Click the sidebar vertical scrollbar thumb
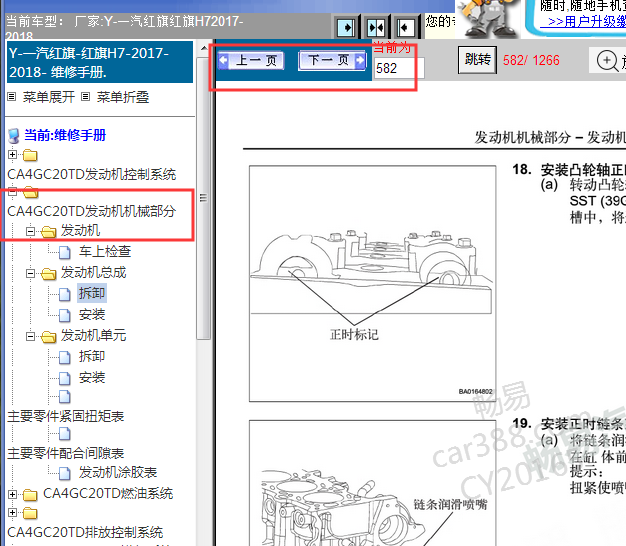The image size is (626, 546). tap(204, 198)
